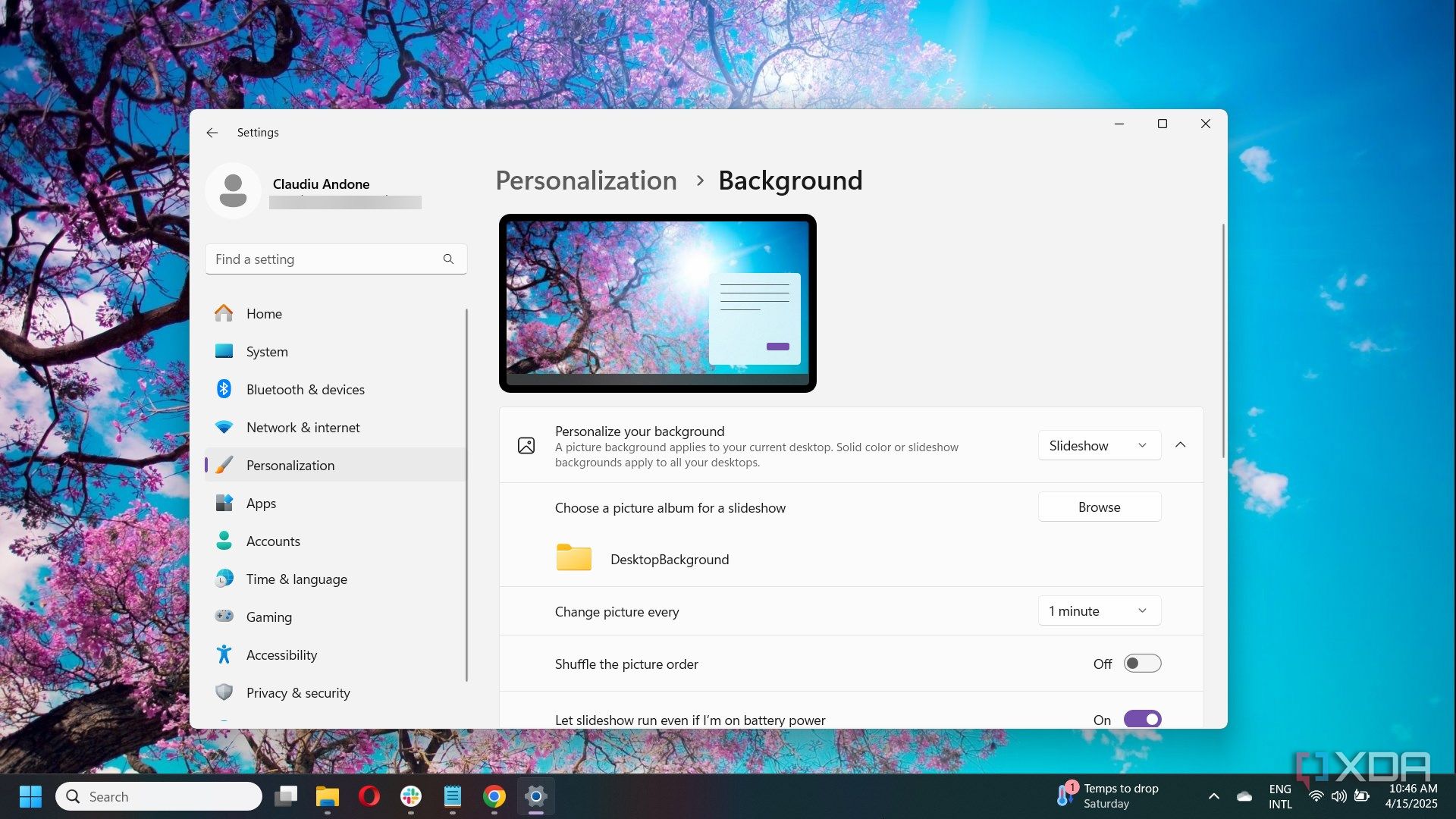1456x819 pixels.
Task: Toggle slideshow on battery power switch
Action: pos(1142,720)
